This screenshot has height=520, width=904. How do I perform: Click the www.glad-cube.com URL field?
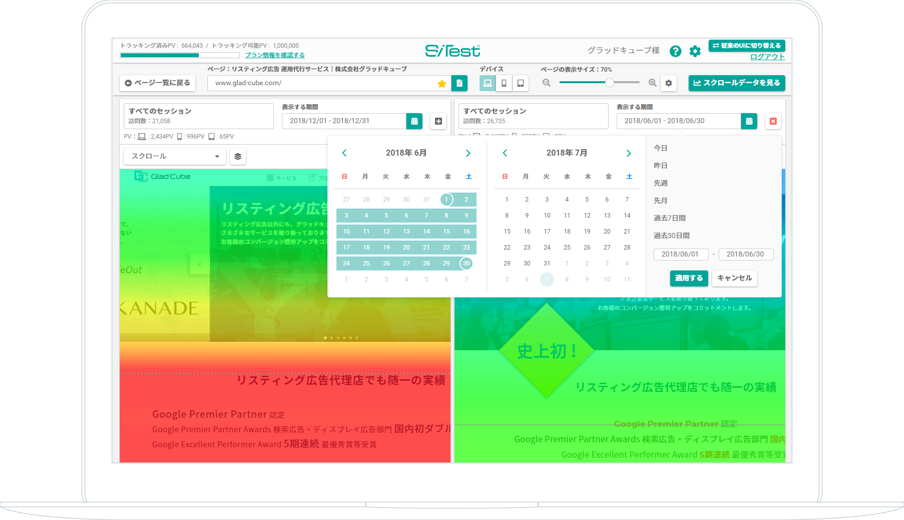click(x=320, y=83)
